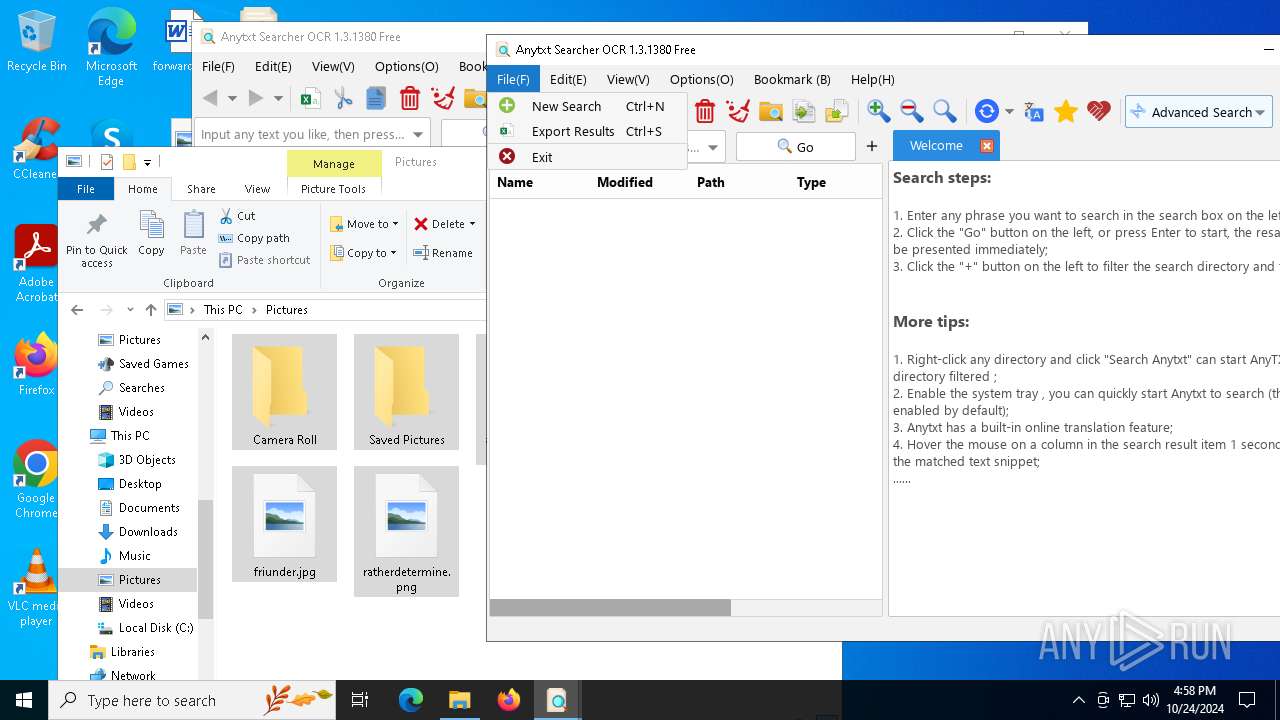
Task: Select New Search from the File menu
Action: coord(588,106)
